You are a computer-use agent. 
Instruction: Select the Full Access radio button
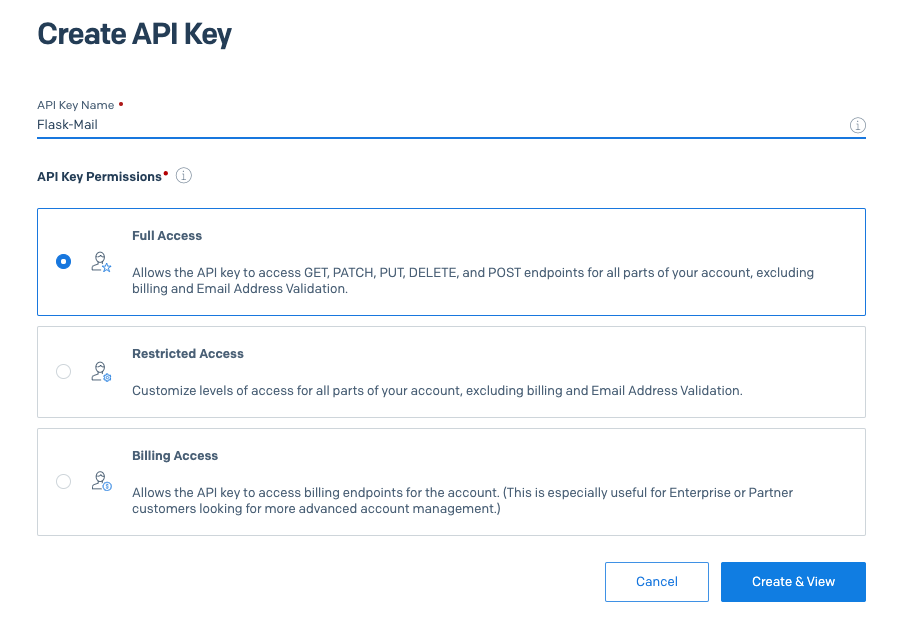click(x=64, y=262)
